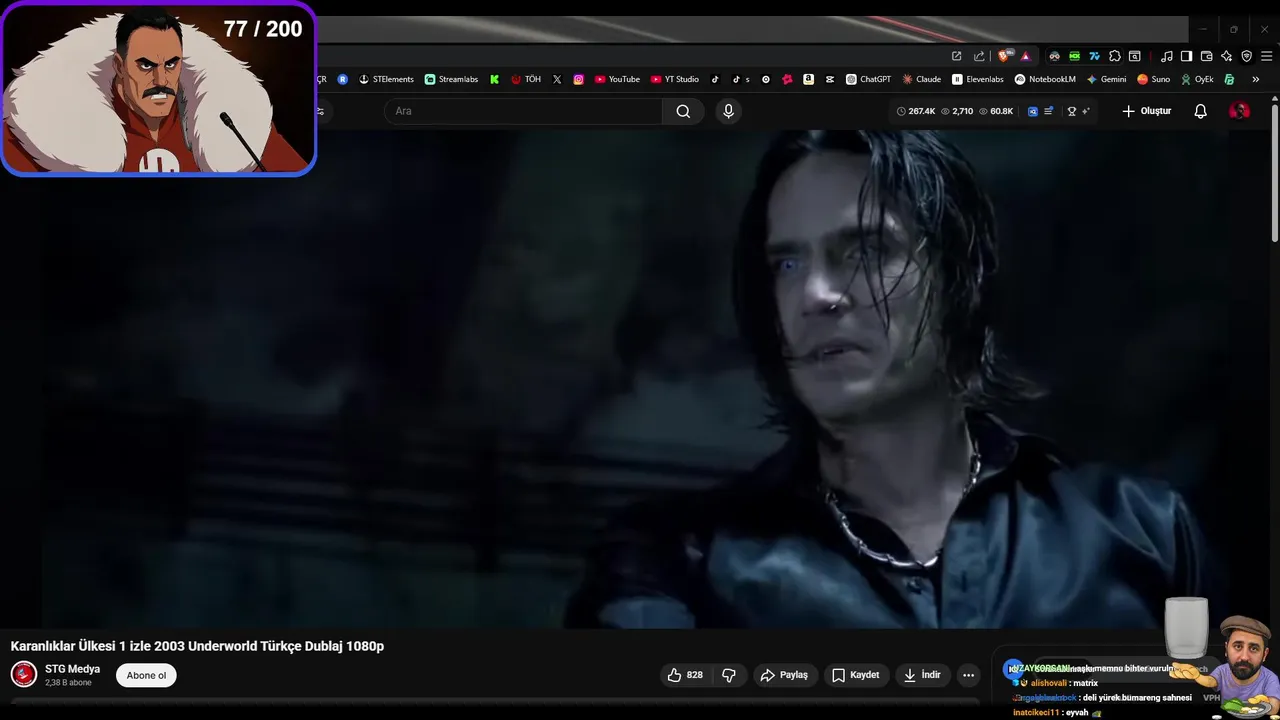Start voice search with microphone icon
The height and width of the screenshot is (720, 1280).
728,111
